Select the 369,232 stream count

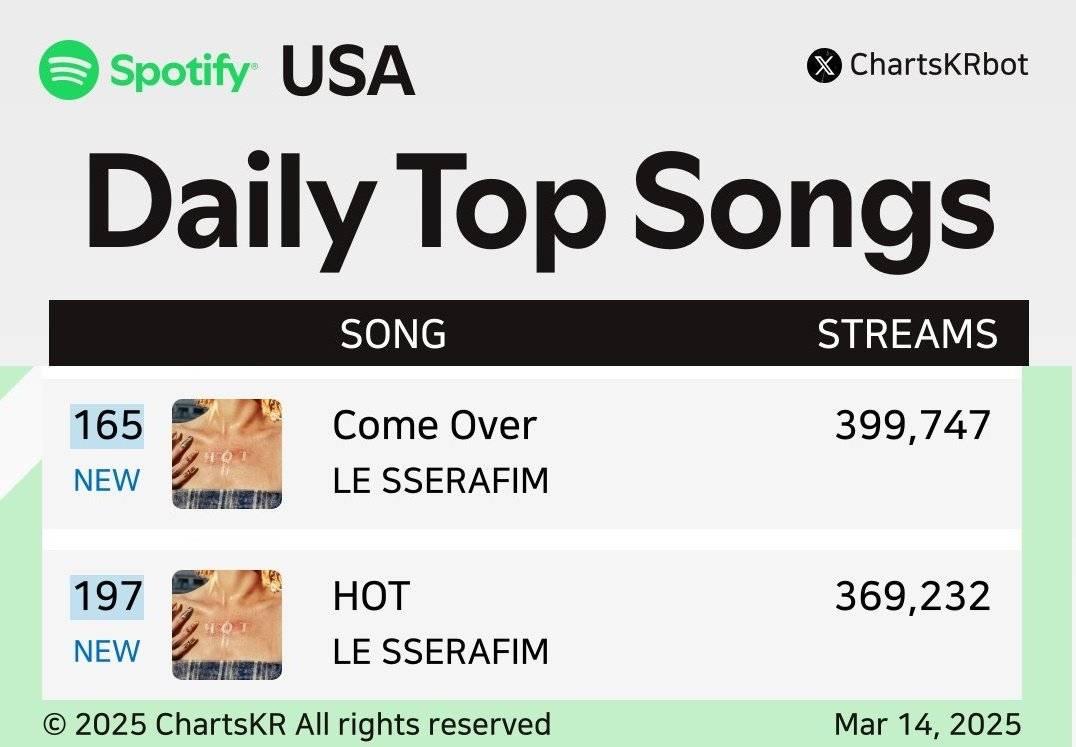point(913,596)
